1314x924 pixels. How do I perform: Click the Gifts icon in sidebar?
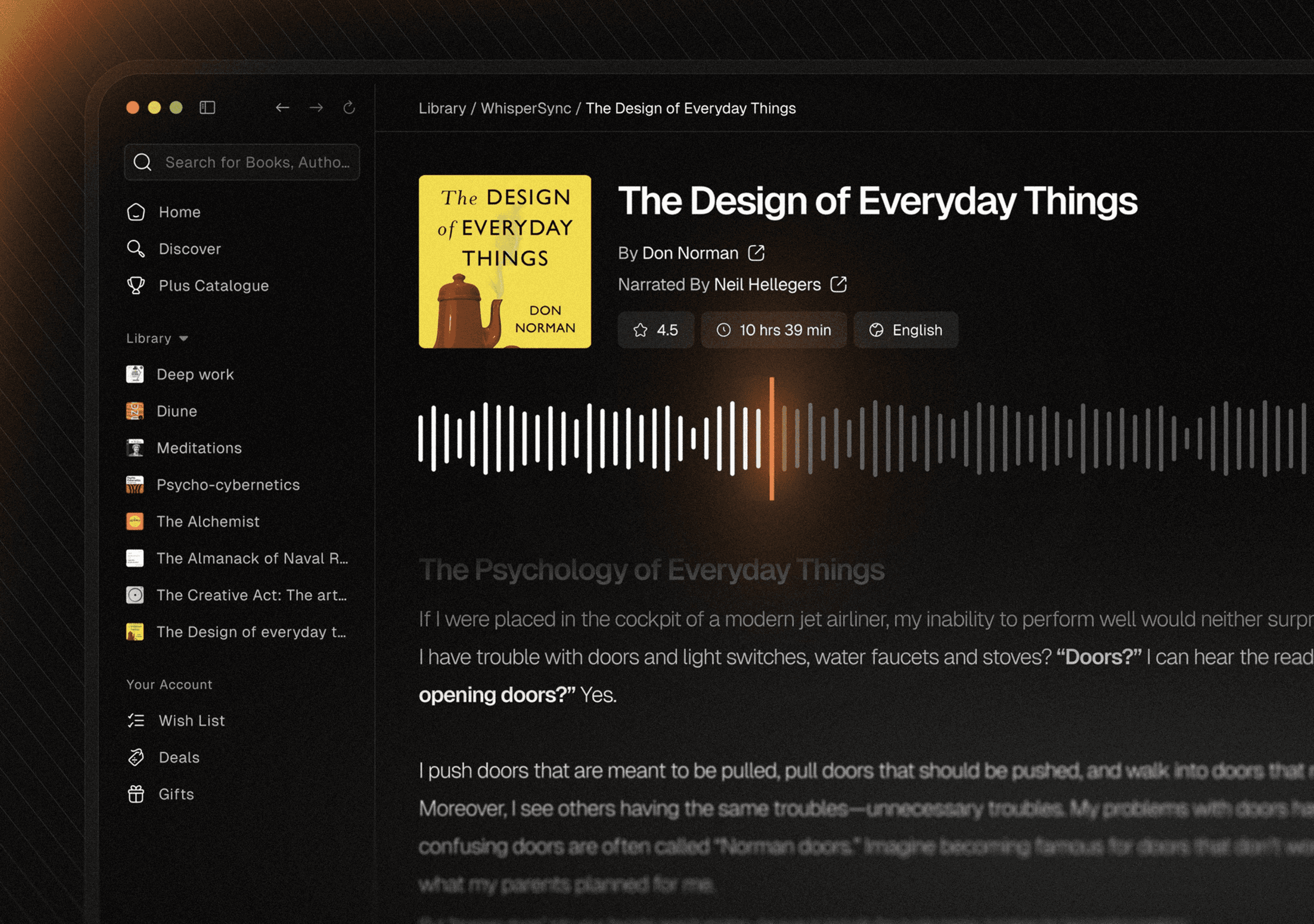(136, 794)
